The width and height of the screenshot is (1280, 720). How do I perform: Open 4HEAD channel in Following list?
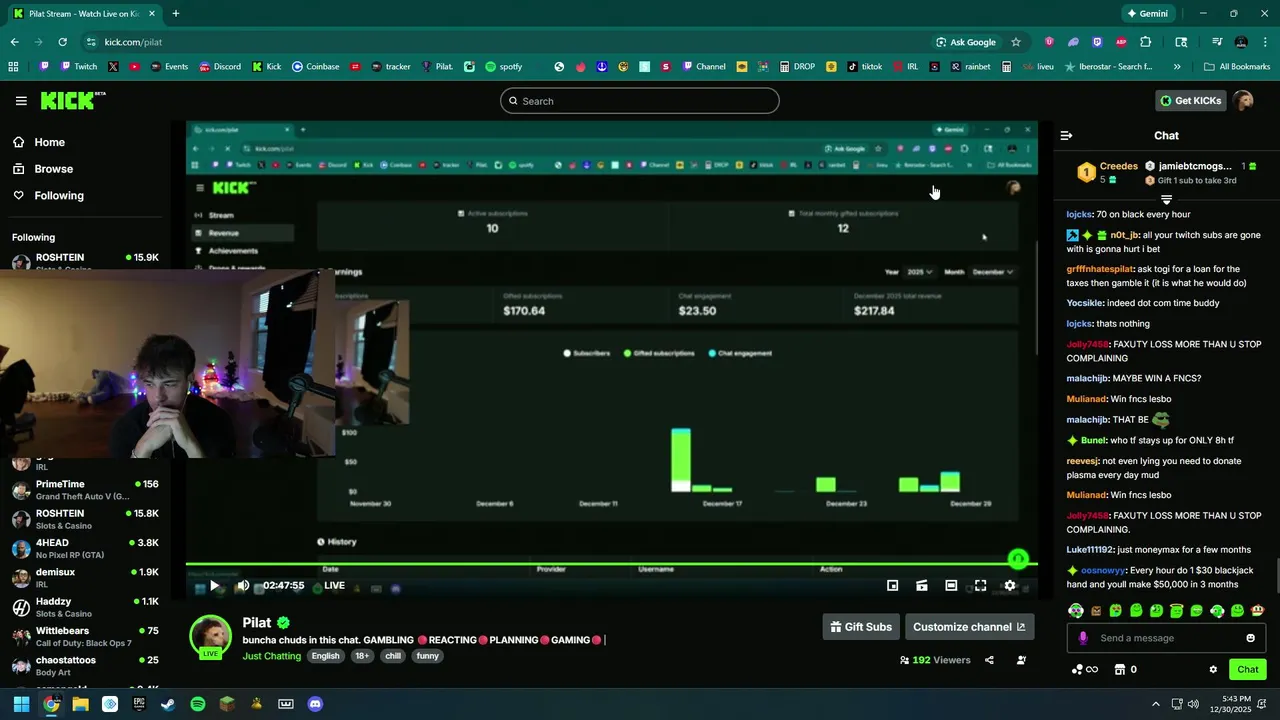point(85,549)
